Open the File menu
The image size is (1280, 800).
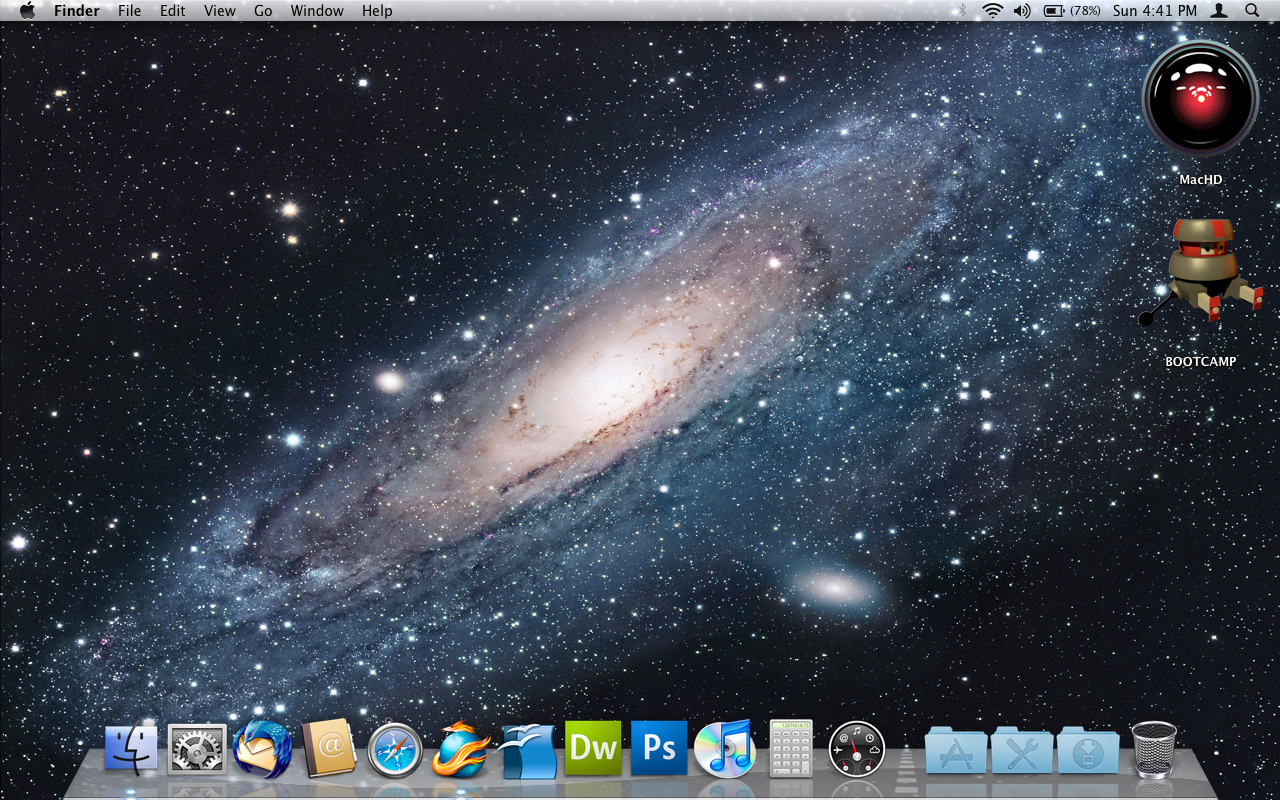(x=129, y=11)
